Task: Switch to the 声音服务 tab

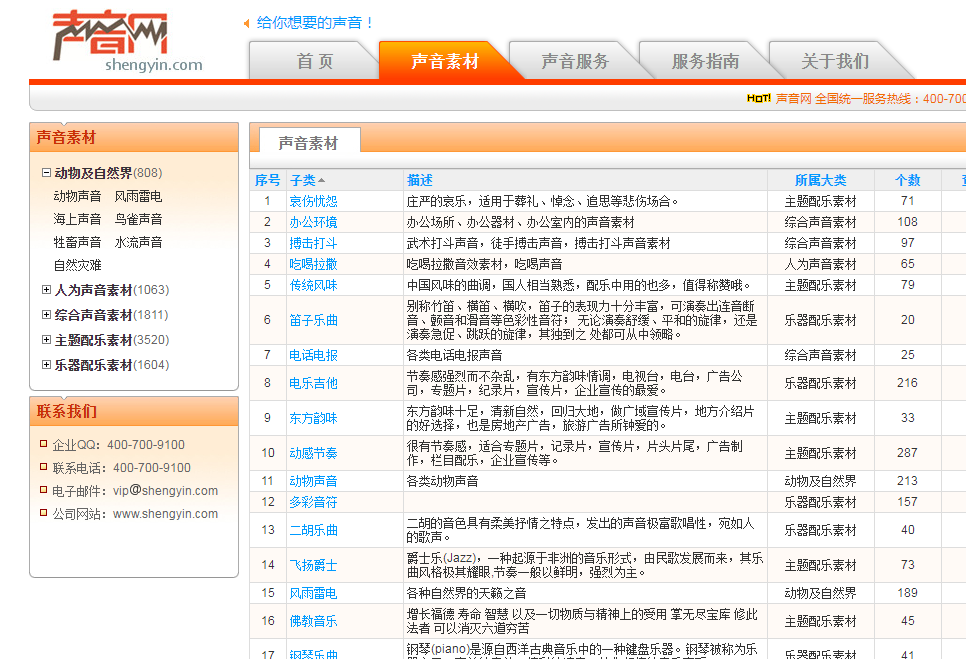Action: click(575, 61)
